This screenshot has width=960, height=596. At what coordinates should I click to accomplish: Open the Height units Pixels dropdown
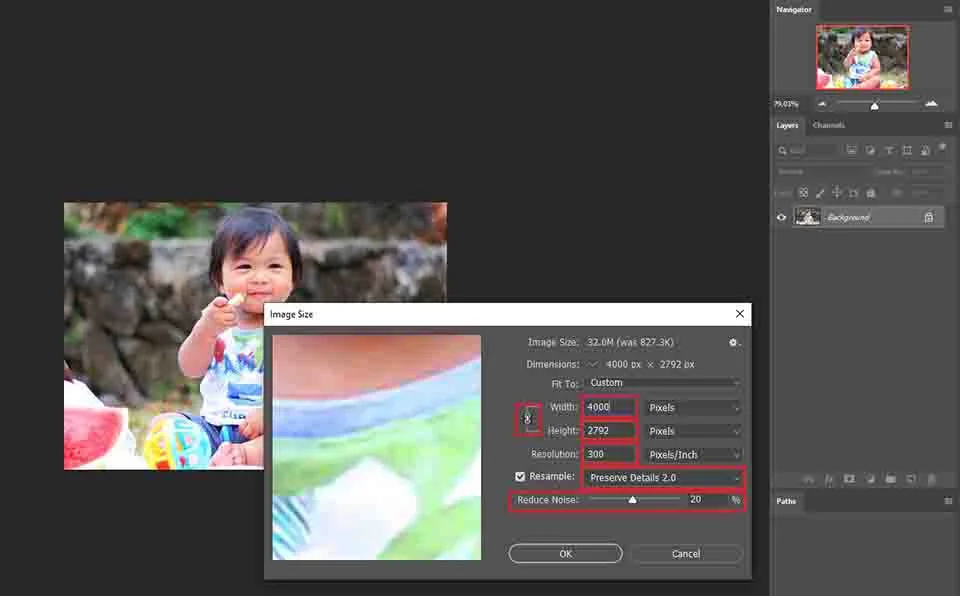coord(693,431)
